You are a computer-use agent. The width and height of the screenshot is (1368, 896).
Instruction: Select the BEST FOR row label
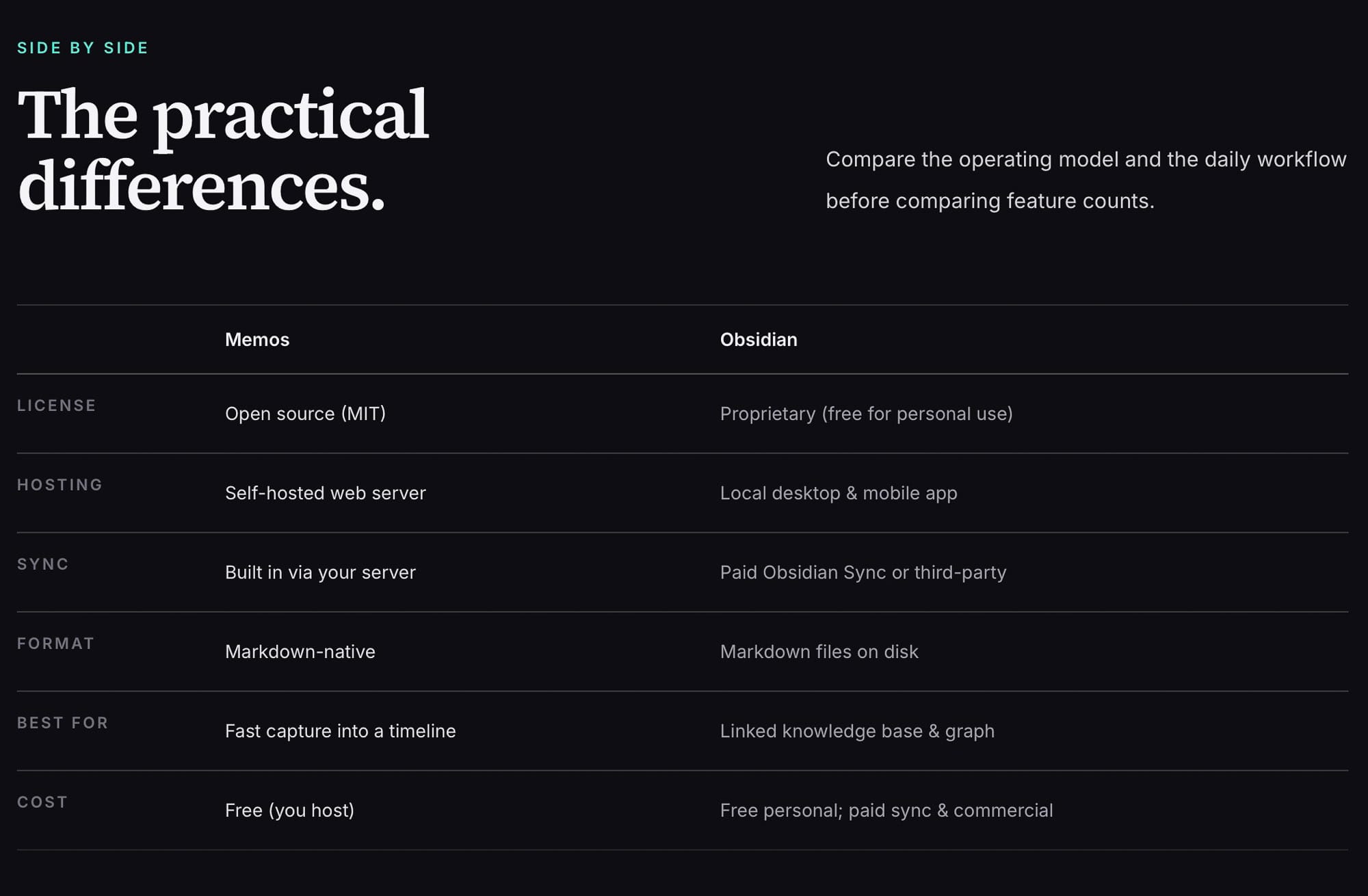[63, 723]
